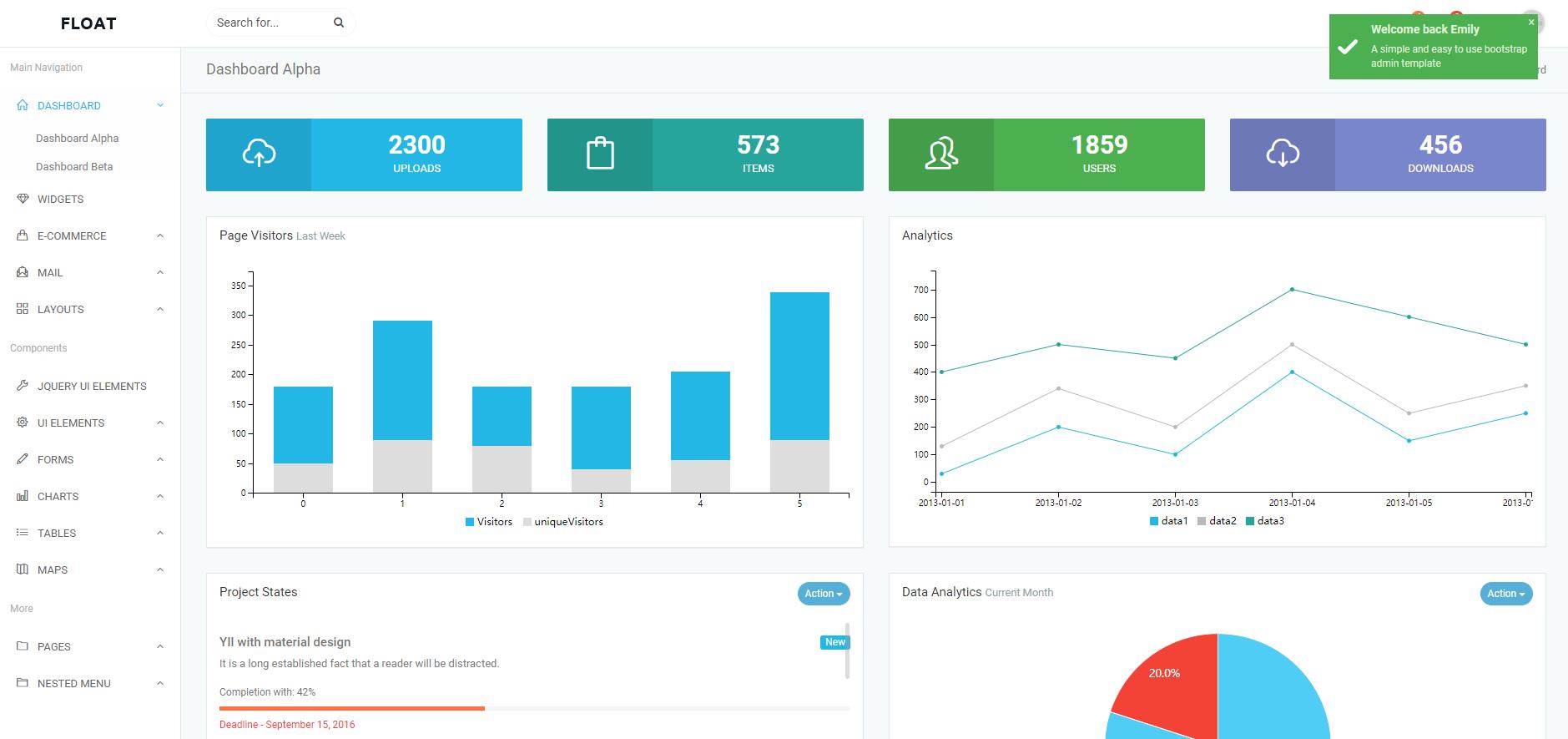Click YII with material design project title
Screen dimensions: 1568x739
click(x=285, y=642)
